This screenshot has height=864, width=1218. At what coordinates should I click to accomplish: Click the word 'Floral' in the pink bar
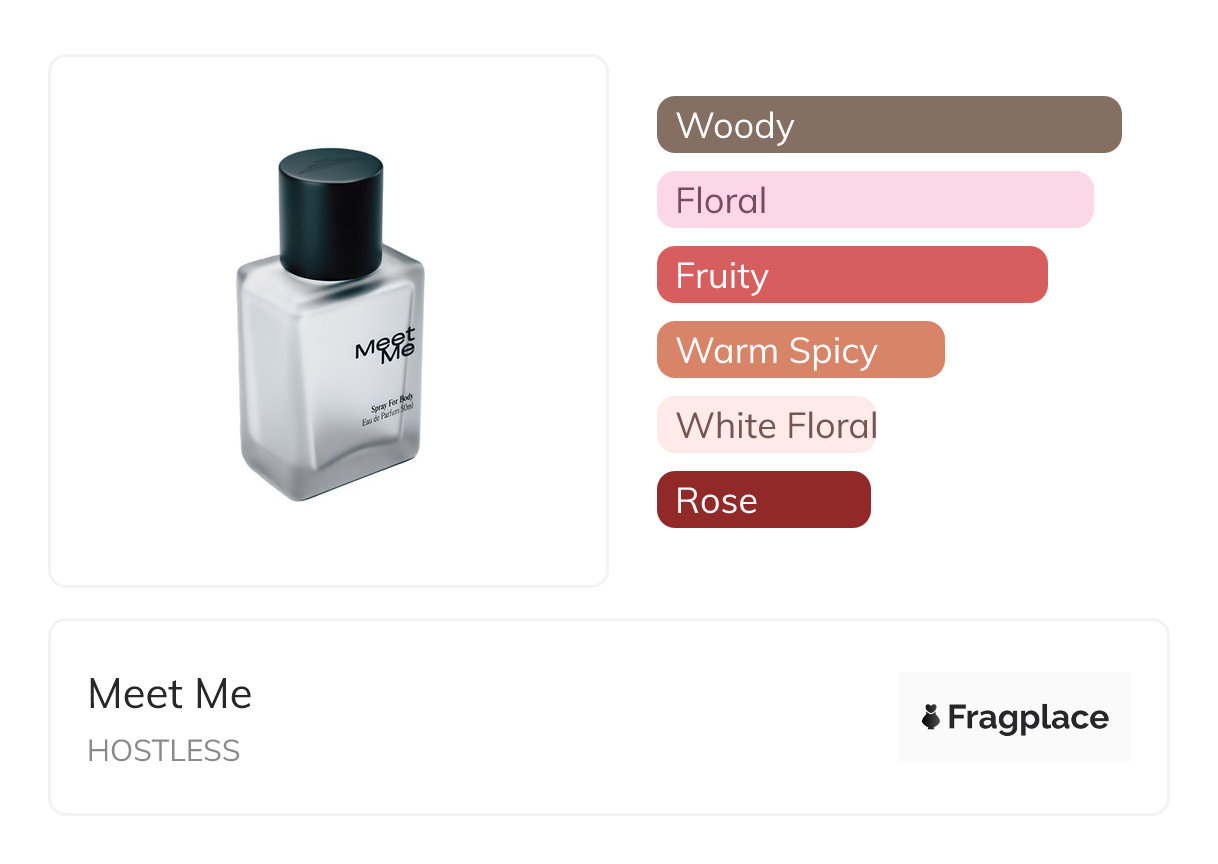pos(721,201)
